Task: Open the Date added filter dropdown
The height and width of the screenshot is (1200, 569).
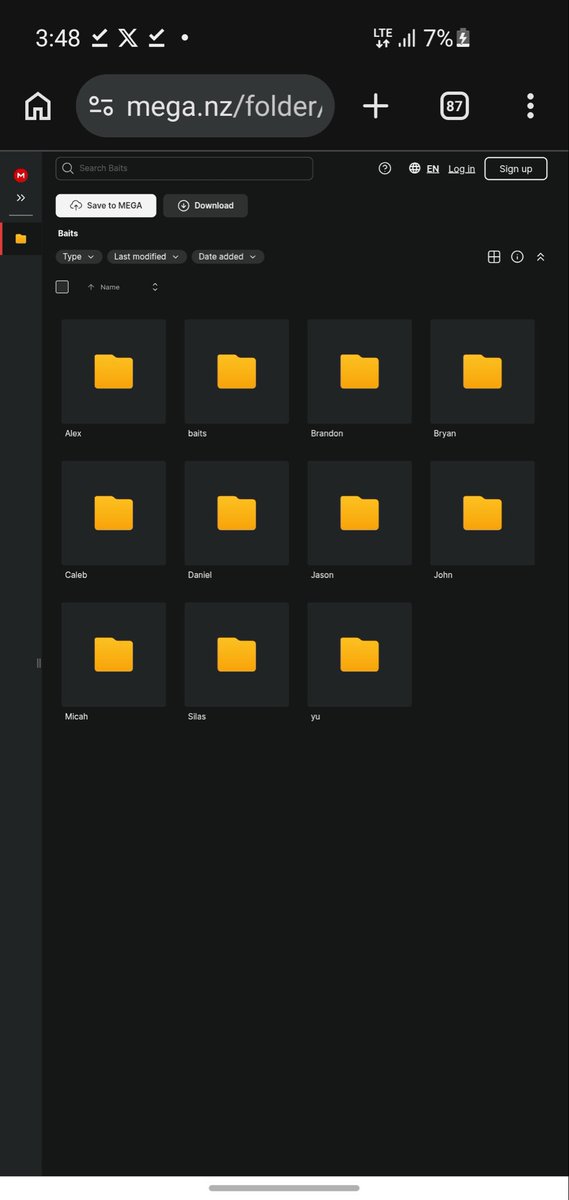Action: (x=228, y=257)
